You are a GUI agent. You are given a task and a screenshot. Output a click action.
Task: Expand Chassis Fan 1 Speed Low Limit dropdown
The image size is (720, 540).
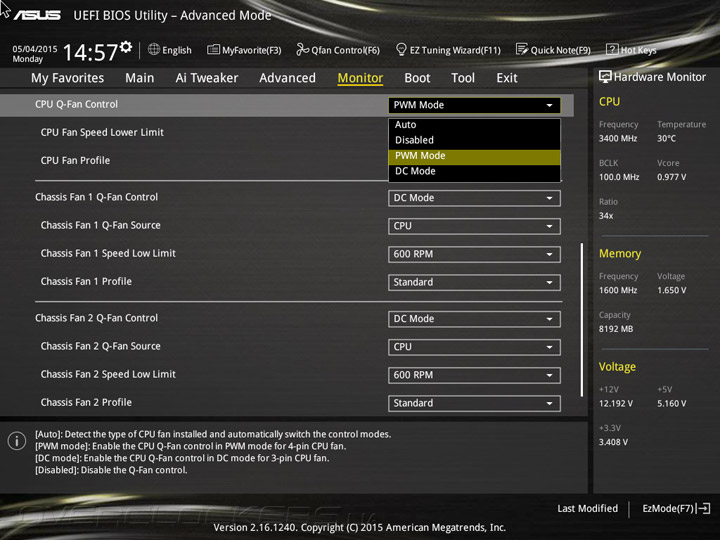474,254
